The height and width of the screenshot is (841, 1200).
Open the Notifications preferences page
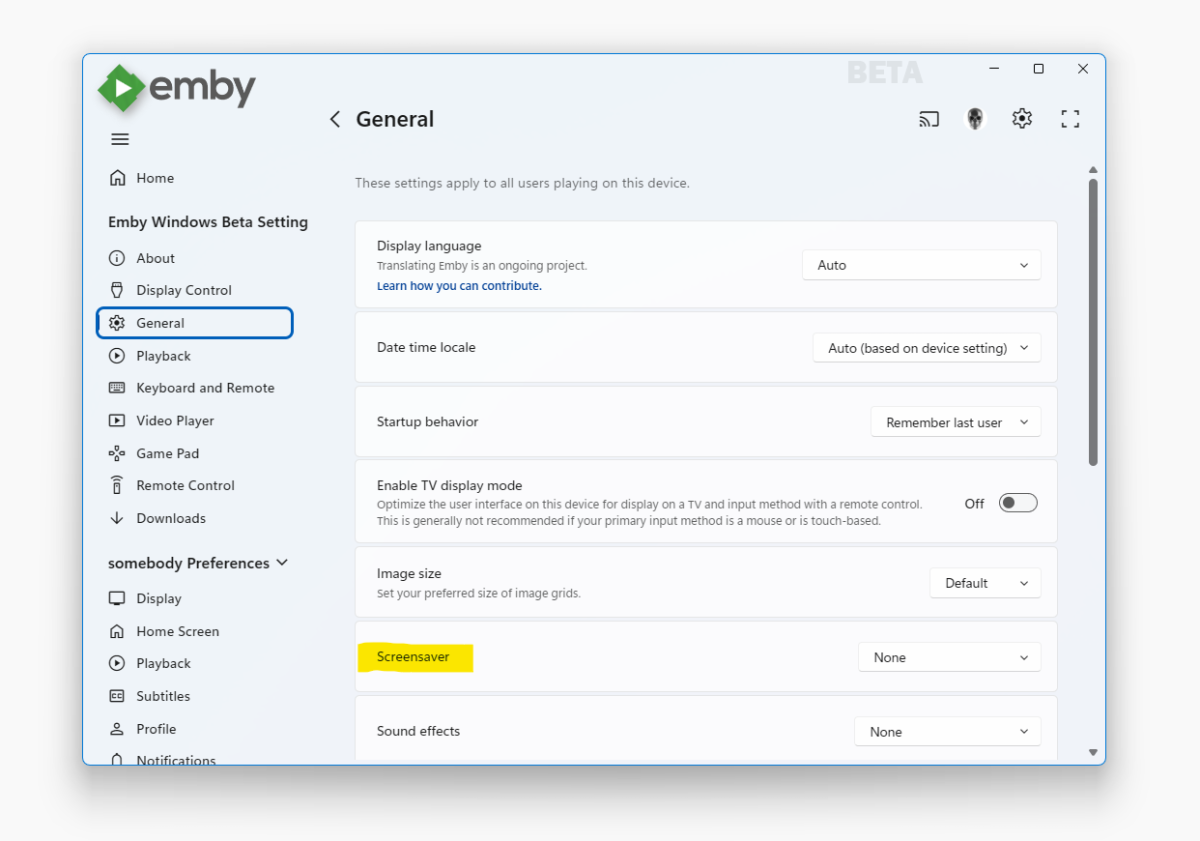tap(194, 759)
